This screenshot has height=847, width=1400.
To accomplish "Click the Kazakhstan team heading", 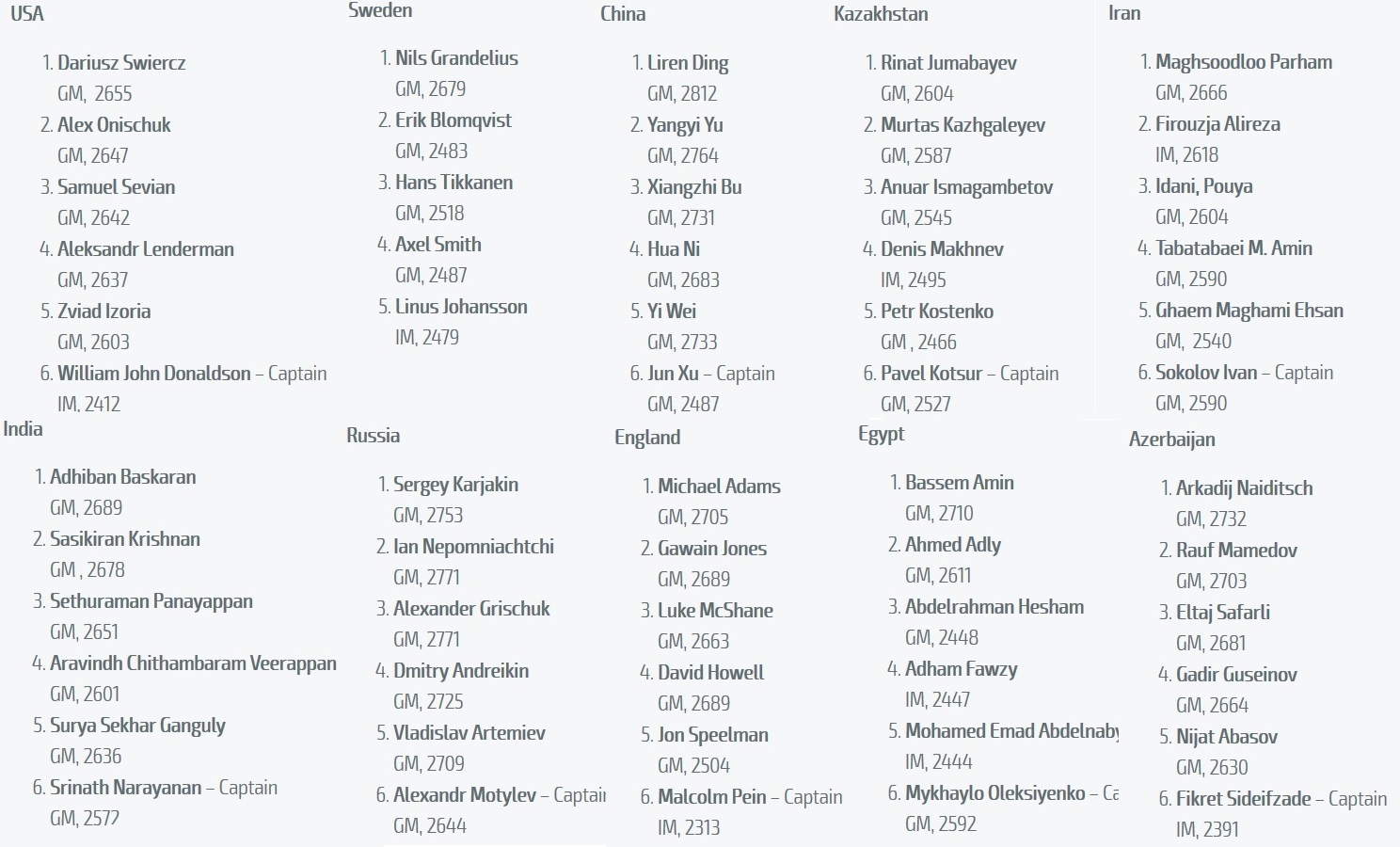I will 881,14.
